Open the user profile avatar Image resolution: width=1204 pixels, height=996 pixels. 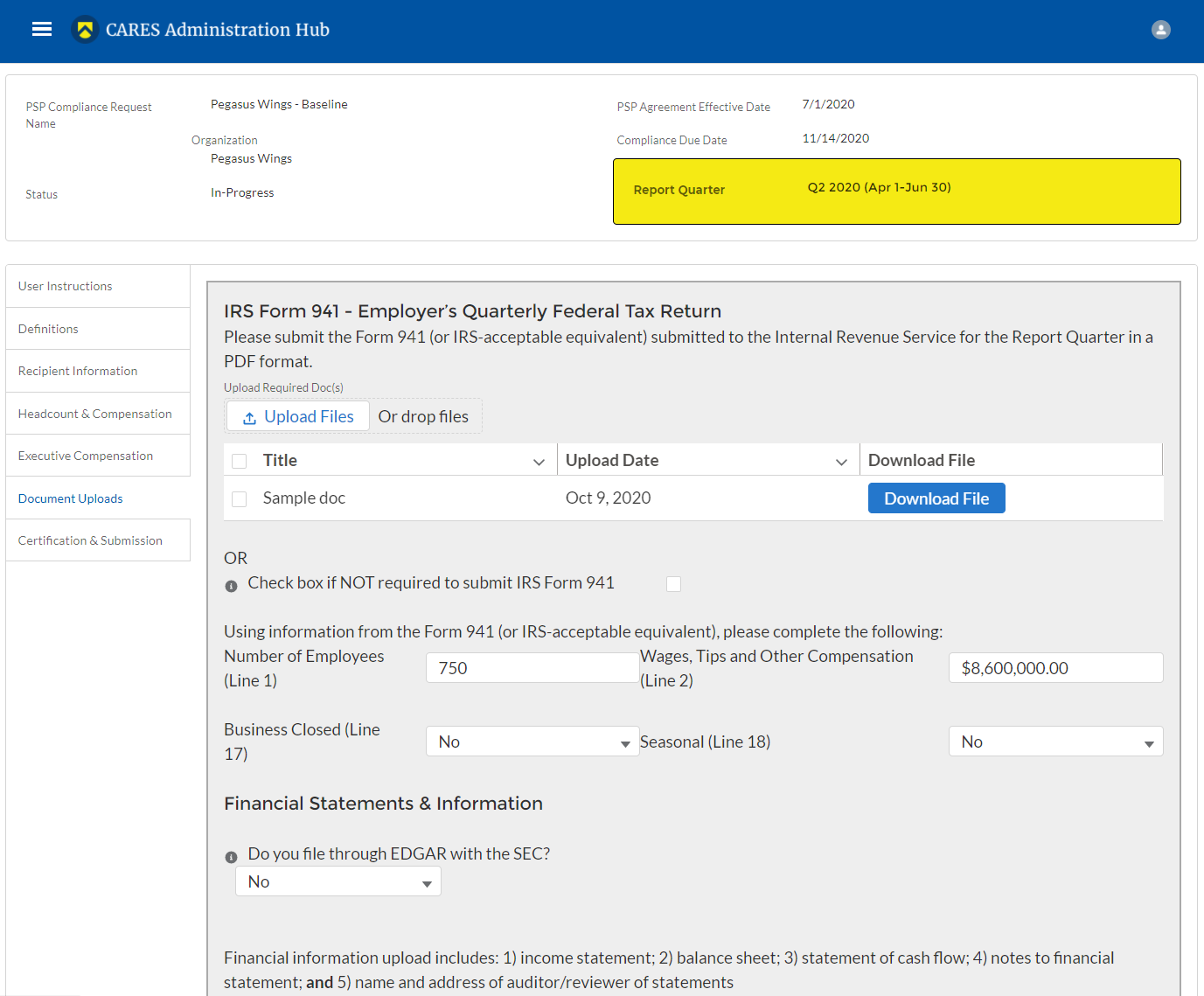(x=1160, y=30)
